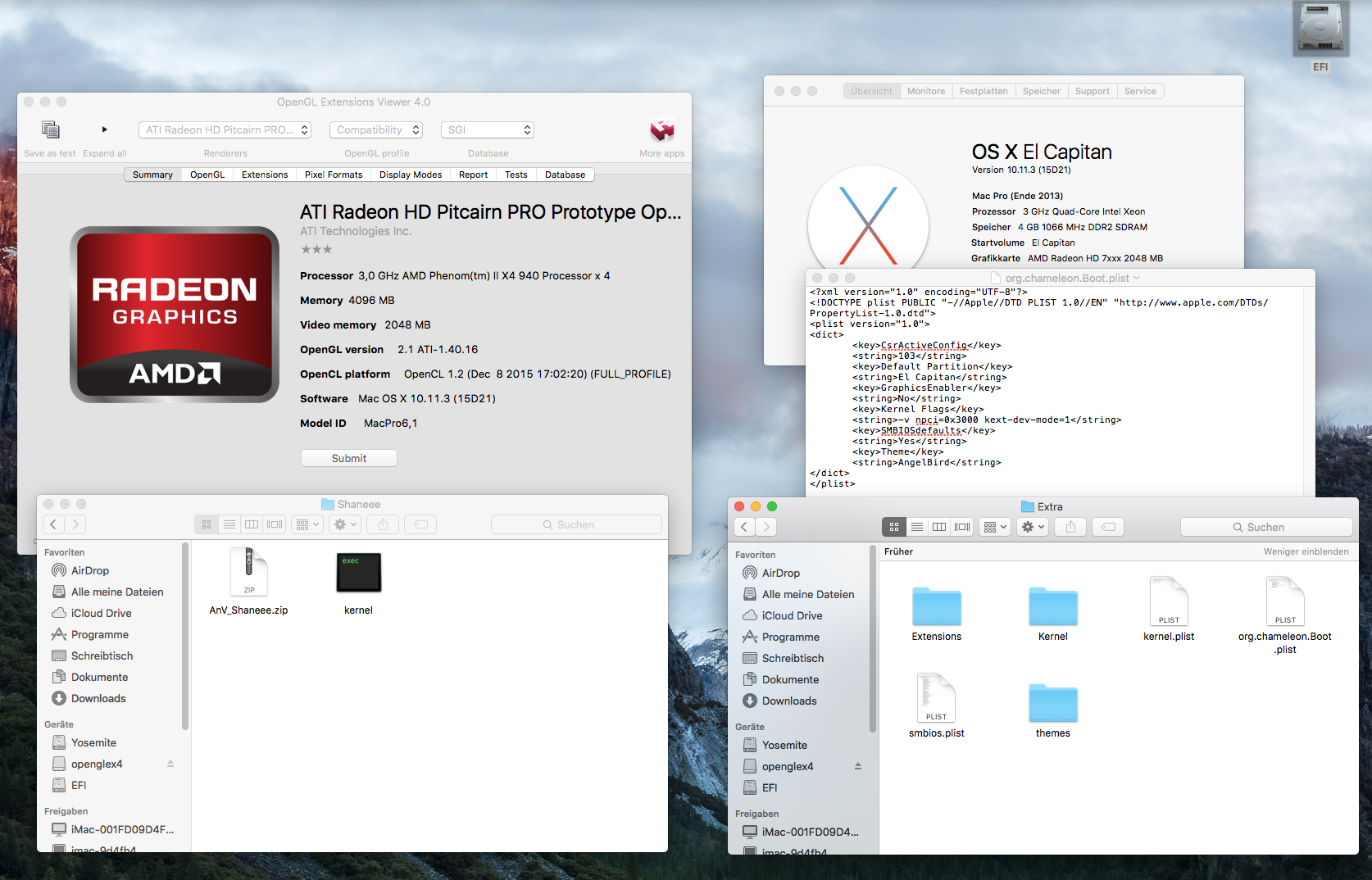The width and height of the screenshot is (1372, 880).
Task: Select the Summary tab in OpenGL viewer
Action: click(152, 175)
